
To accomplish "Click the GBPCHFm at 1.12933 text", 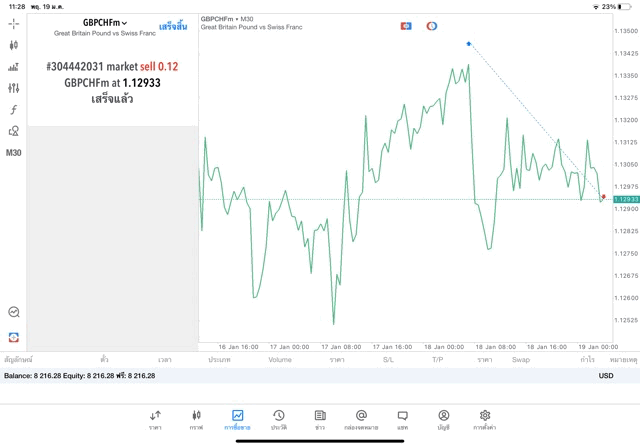I will click(112, 83).
